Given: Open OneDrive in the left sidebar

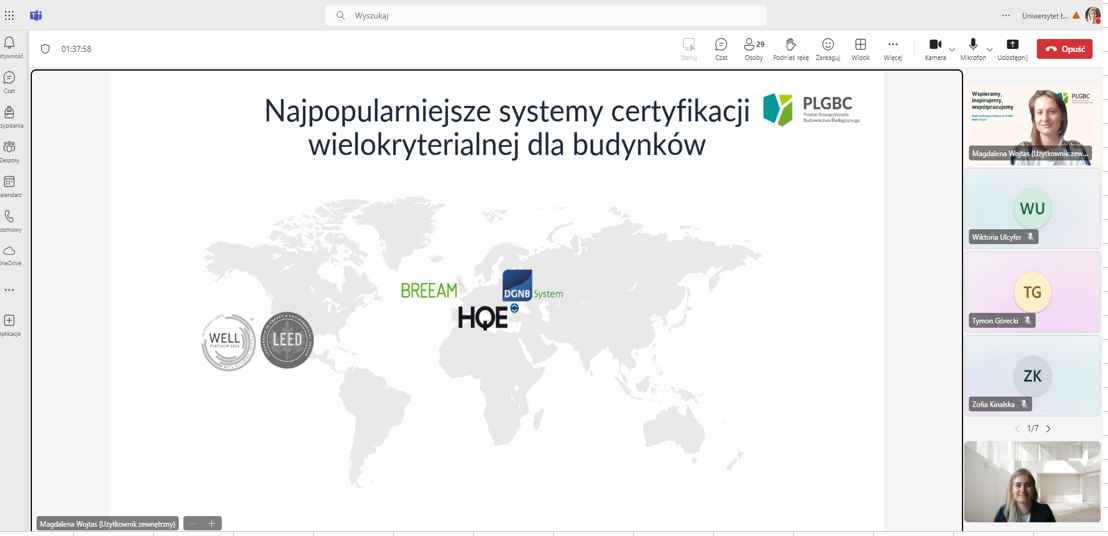Looking at the screenshot, I should coord(9,255).
